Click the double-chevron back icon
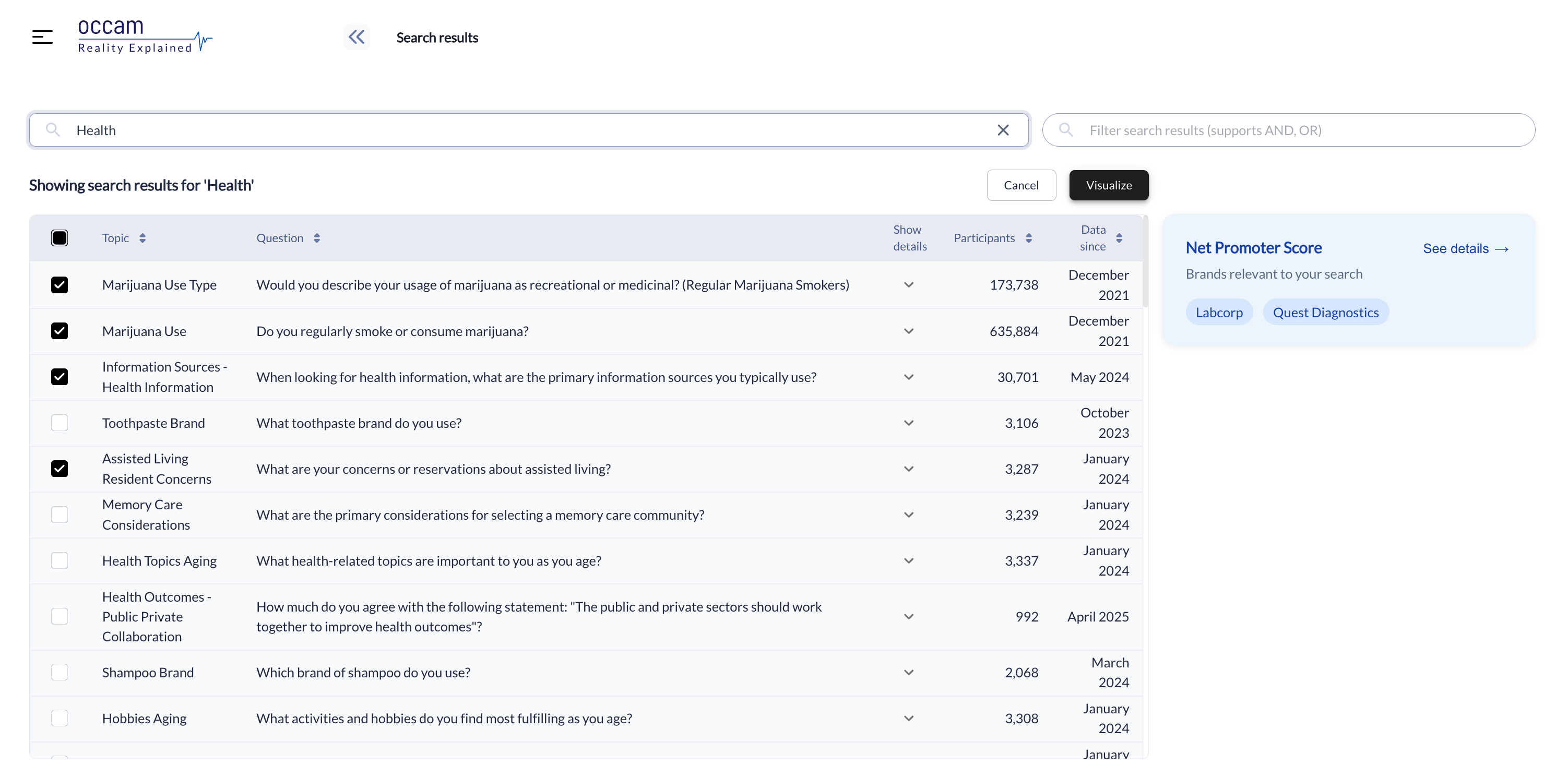 356,37
